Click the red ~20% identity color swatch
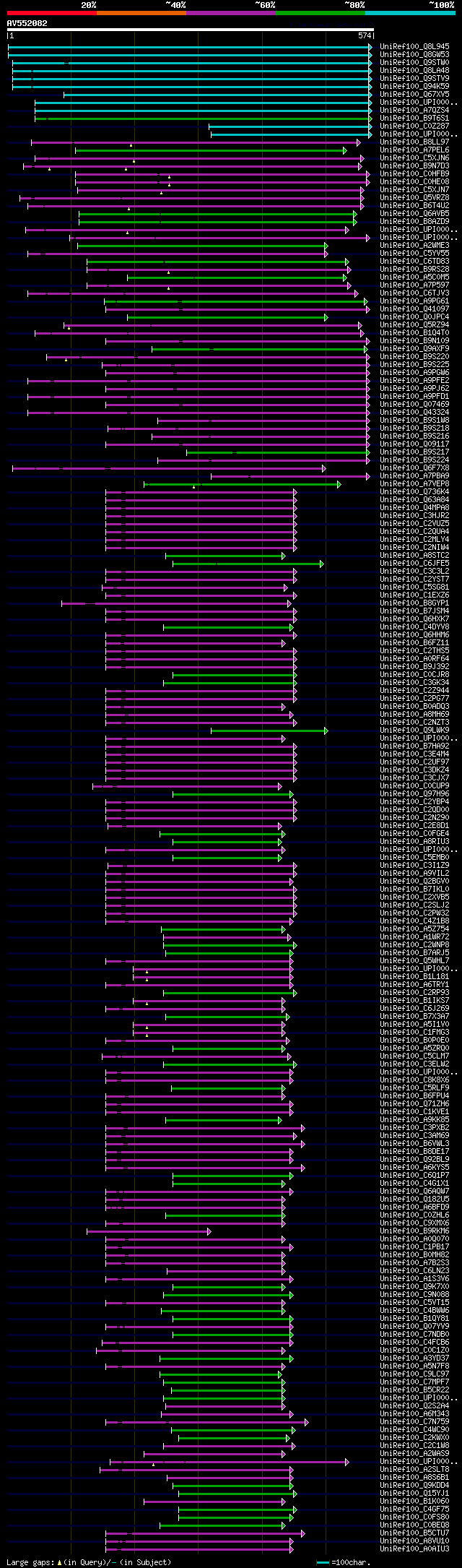 (x=52, y=13)
